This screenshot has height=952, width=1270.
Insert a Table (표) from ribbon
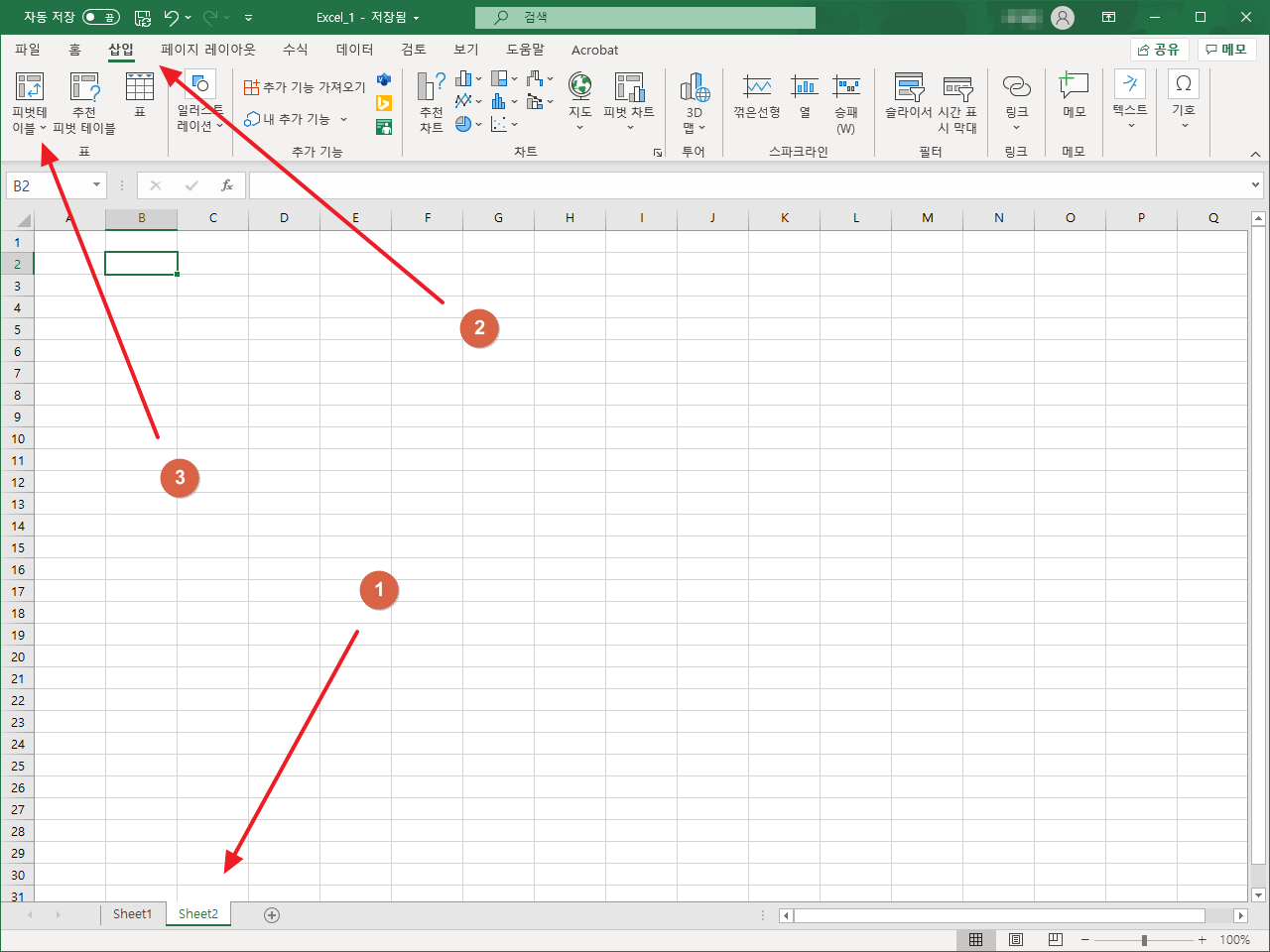click(140, 94)
